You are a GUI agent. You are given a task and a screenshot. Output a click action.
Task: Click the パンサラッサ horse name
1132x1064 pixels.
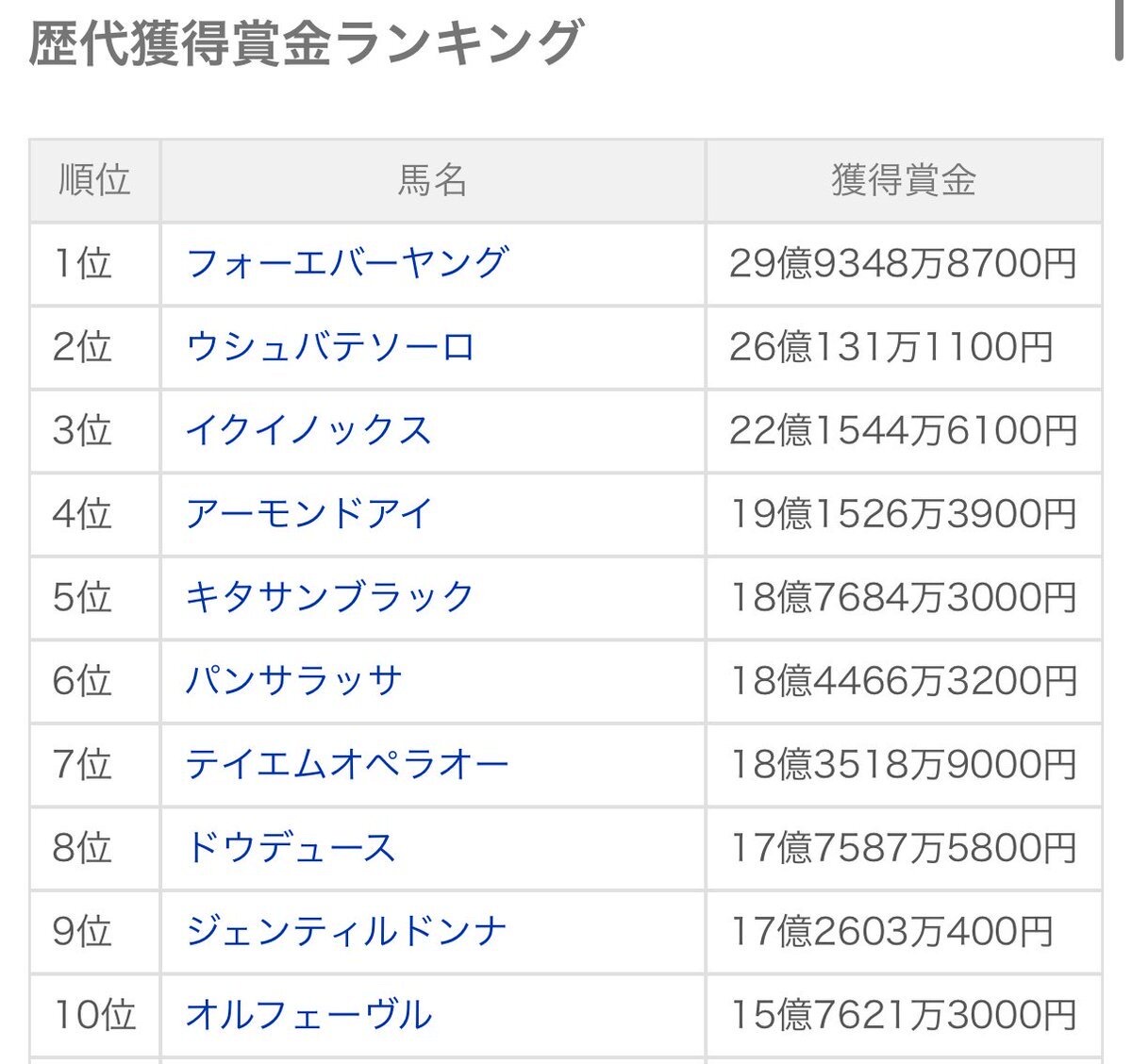tap(293, 680)
